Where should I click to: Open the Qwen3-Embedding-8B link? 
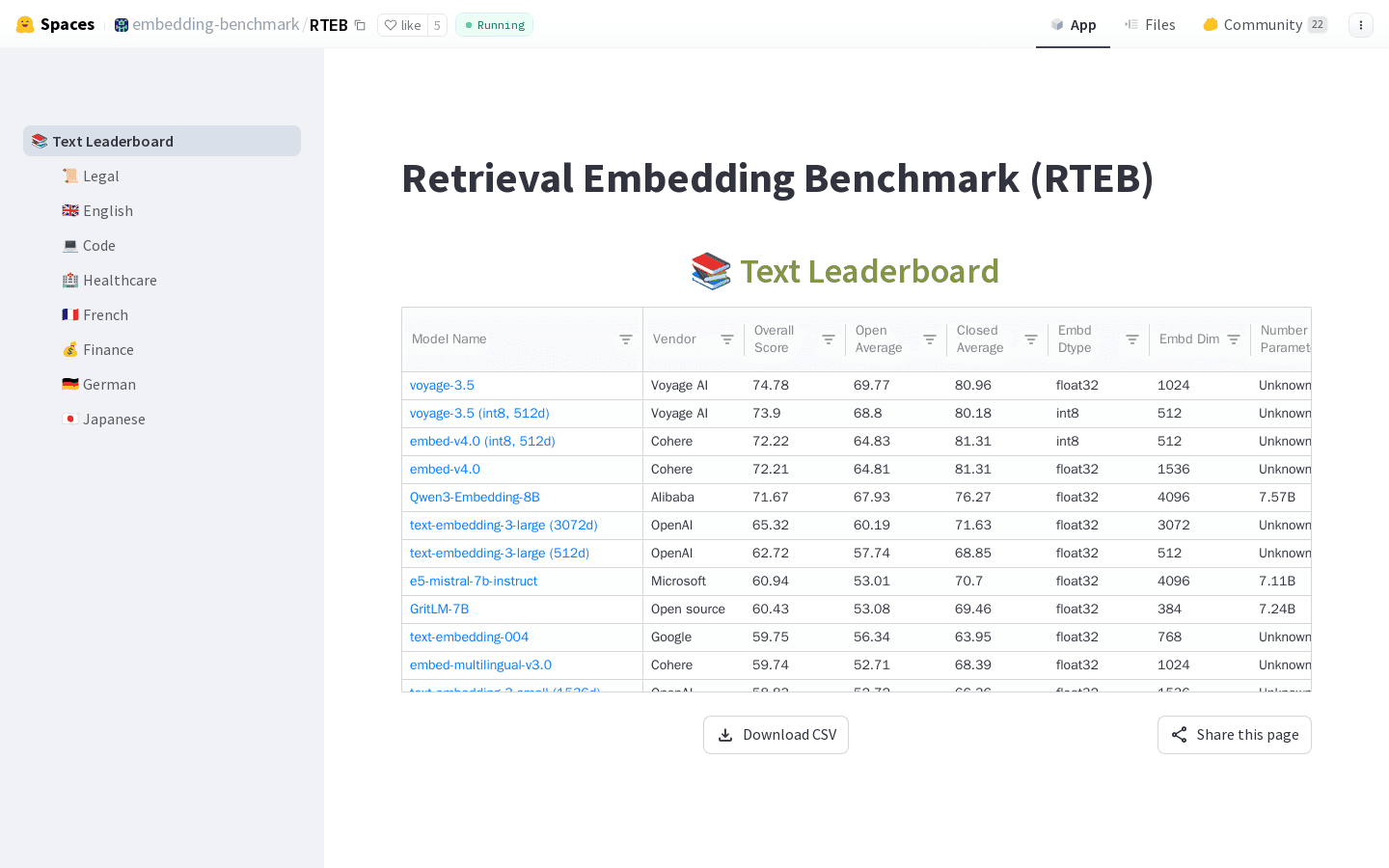point(475,497)
